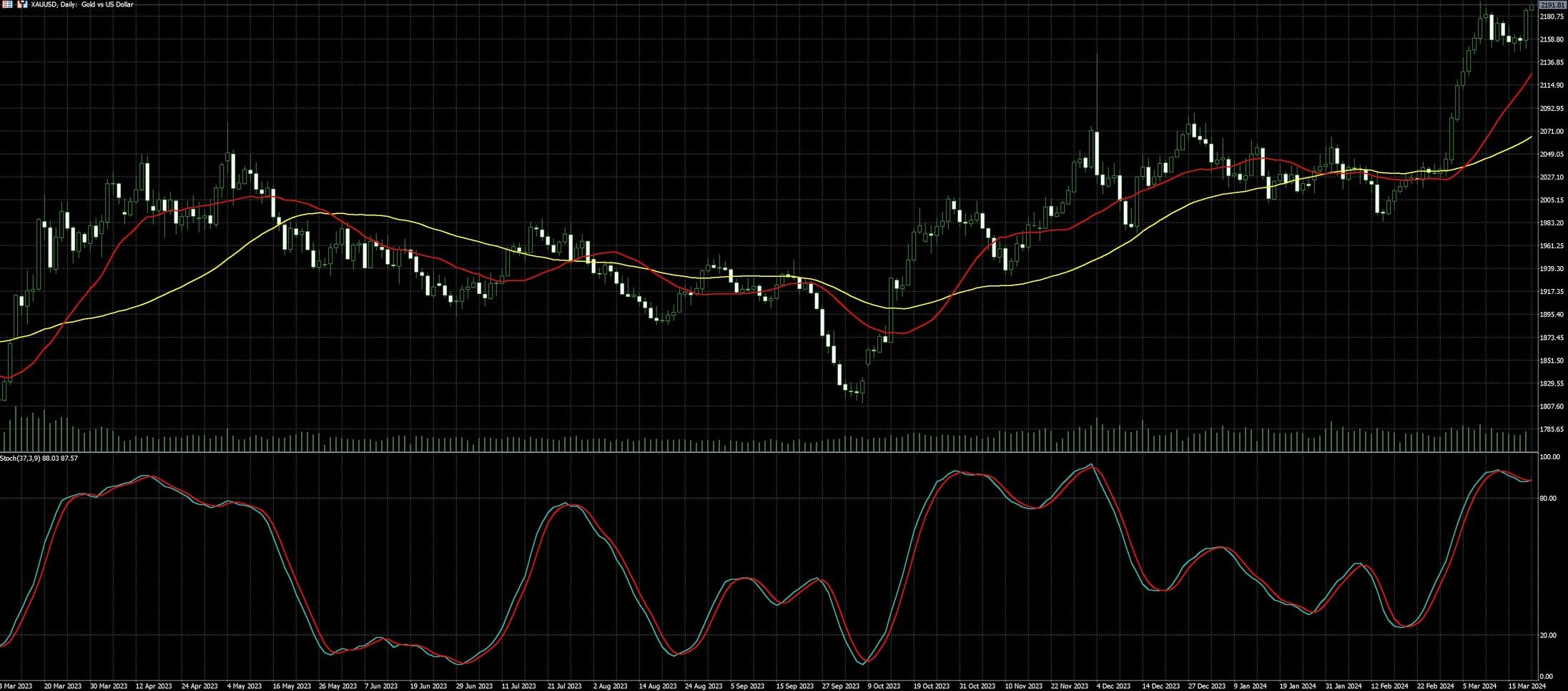Click the One Click Trading grid icon
Image resolution: width=1568 pixels, height=691 pixels.
(x=6, y=4)
